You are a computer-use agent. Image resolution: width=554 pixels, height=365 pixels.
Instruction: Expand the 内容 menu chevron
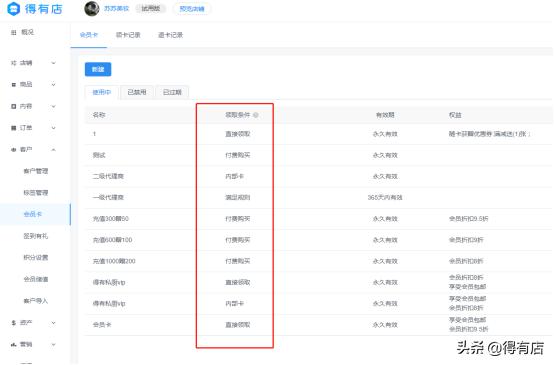click(53, 106)
